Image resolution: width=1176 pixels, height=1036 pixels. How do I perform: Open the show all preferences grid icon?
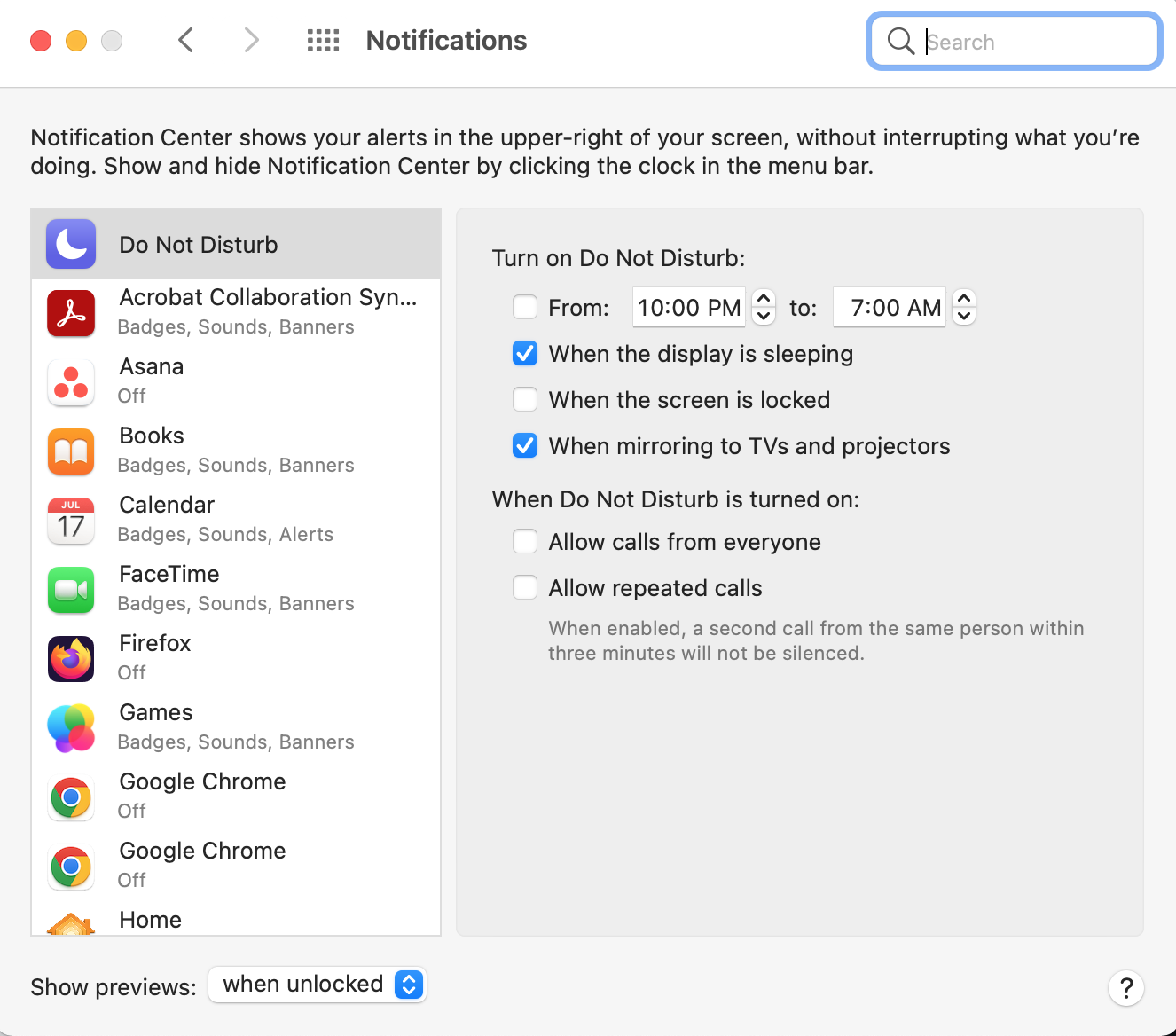coord(323,40)
